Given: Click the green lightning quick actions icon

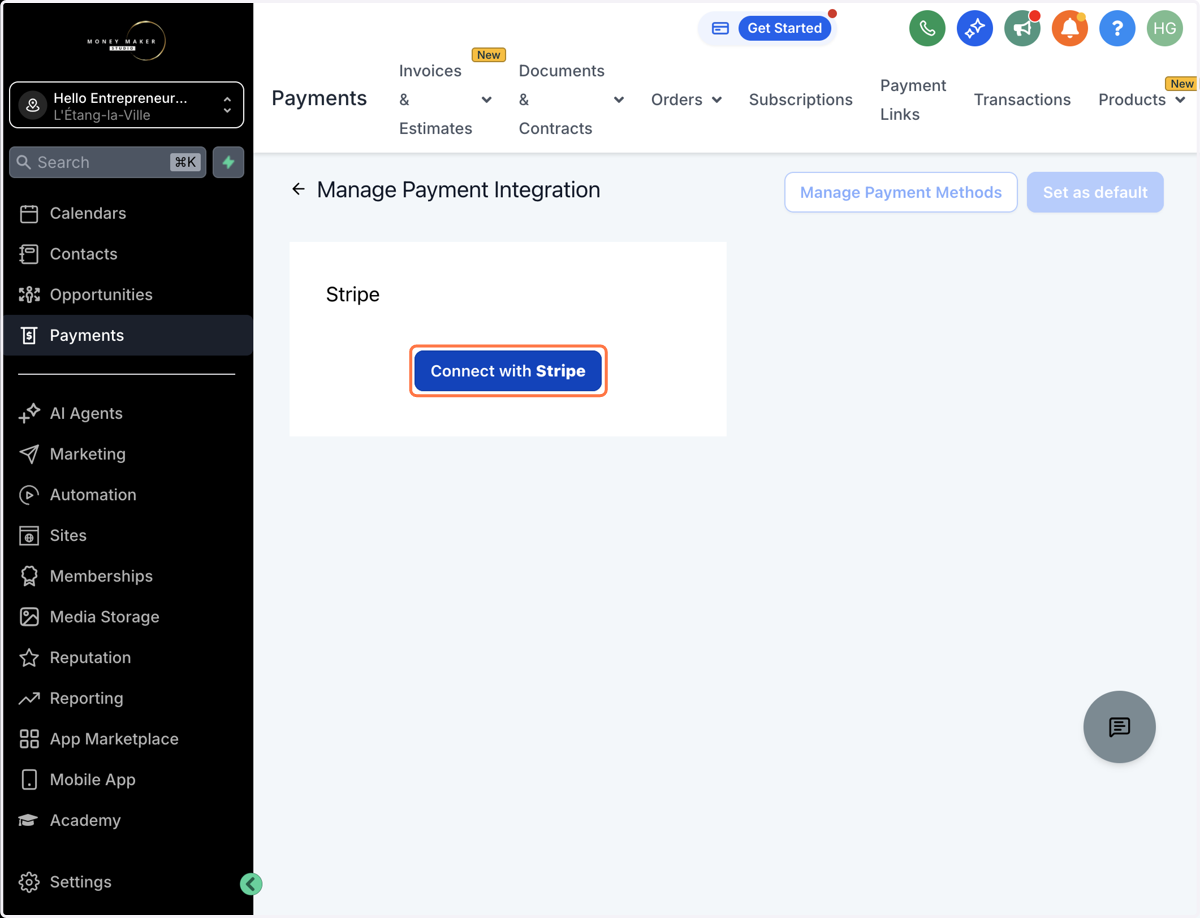Looking at the screenshot, I should (229, 162).
